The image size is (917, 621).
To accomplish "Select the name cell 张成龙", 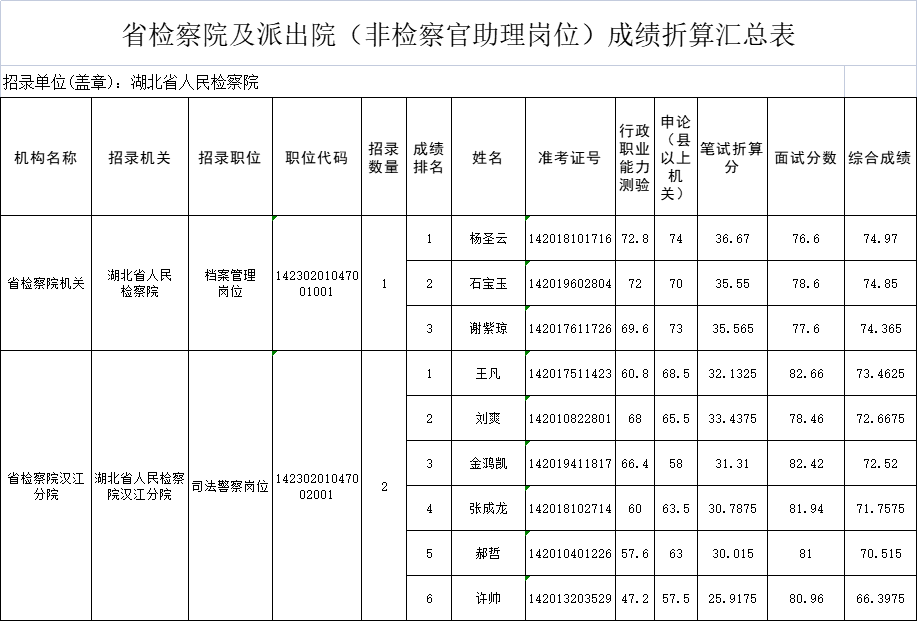I will (488, 508).
